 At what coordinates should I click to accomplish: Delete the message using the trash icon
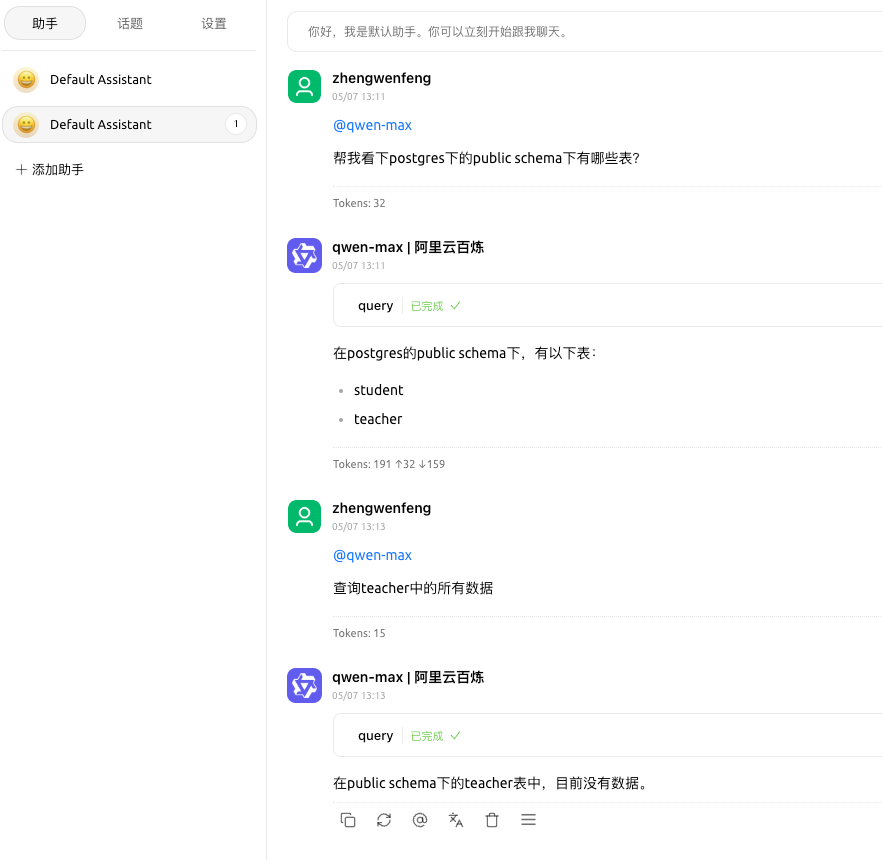pyautogui.click(x=492, y=819)
